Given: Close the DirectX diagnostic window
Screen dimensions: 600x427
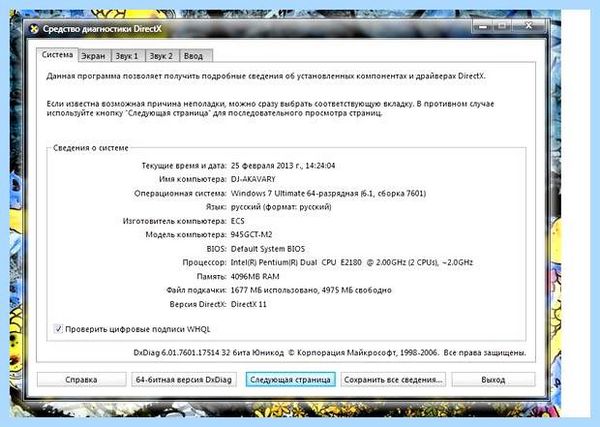Looking at the screenshot, I should pos(529,26).
